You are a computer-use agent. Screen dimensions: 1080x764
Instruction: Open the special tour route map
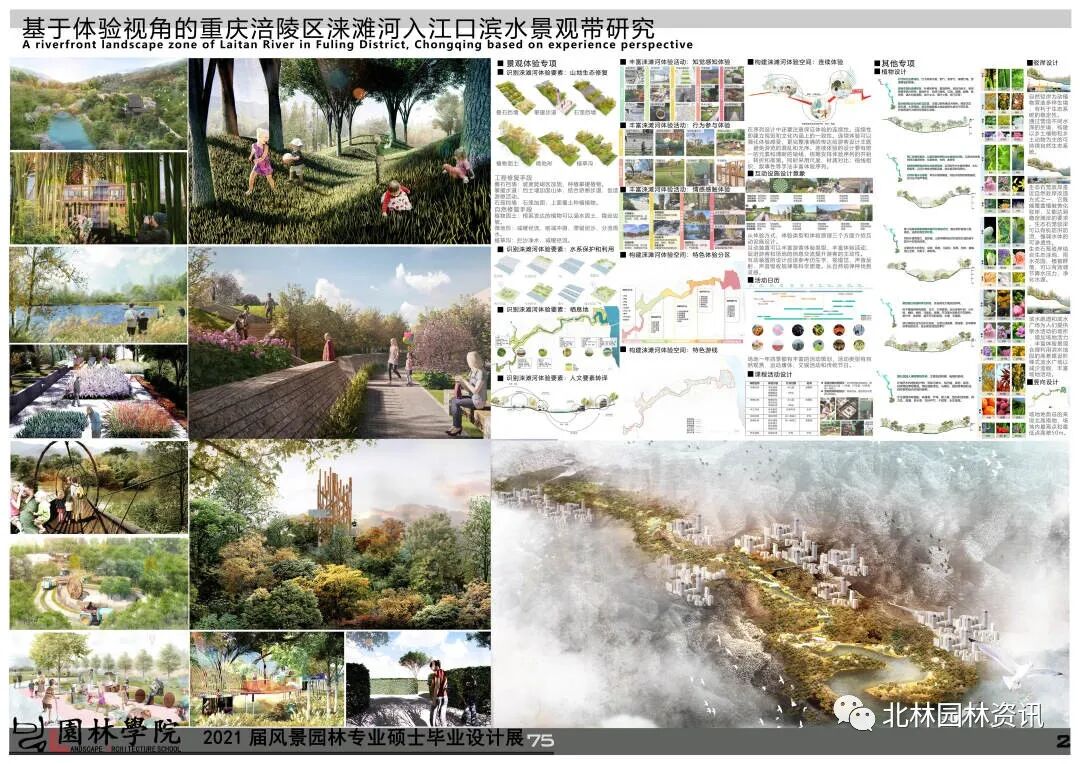tap(682, 396)
